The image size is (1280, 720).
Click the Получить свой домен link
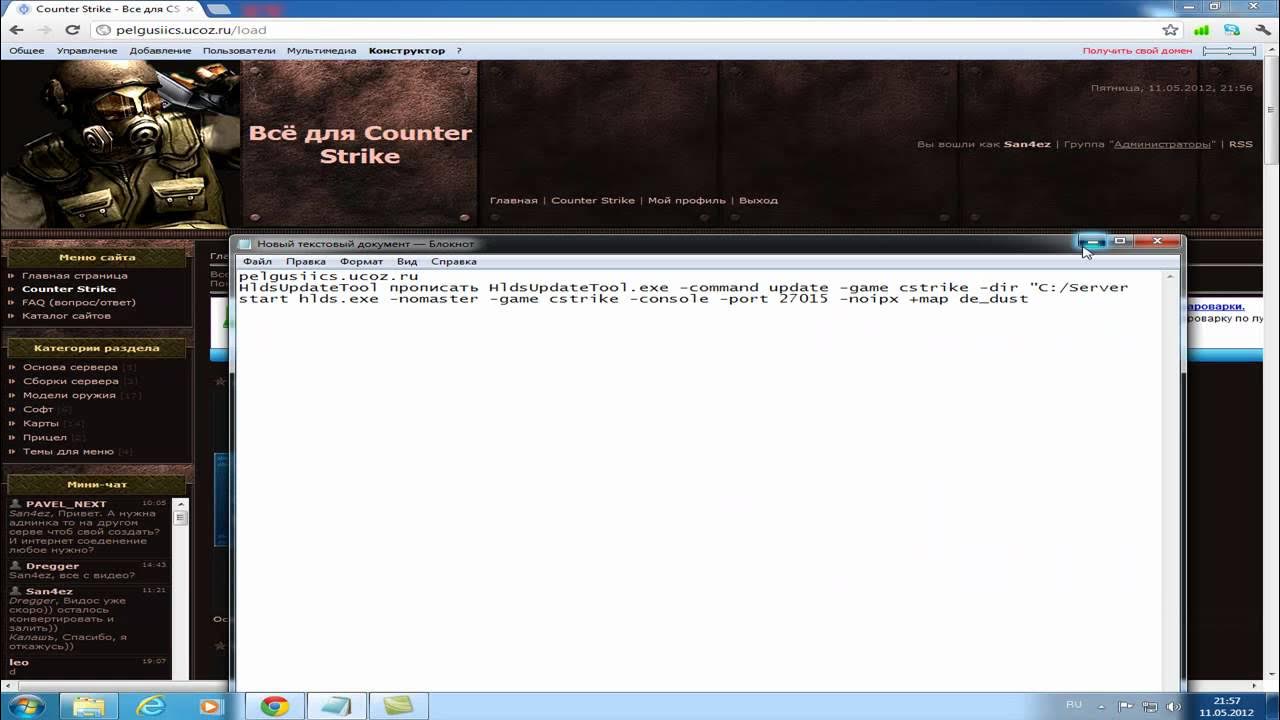point(1137,50)
